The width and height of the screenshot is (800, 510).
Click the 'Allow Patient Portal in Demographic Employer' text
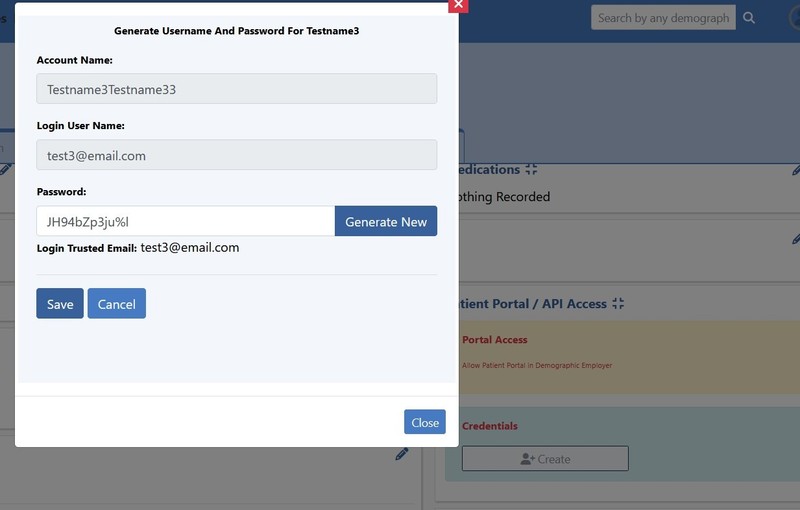click(x=537, y=365)
